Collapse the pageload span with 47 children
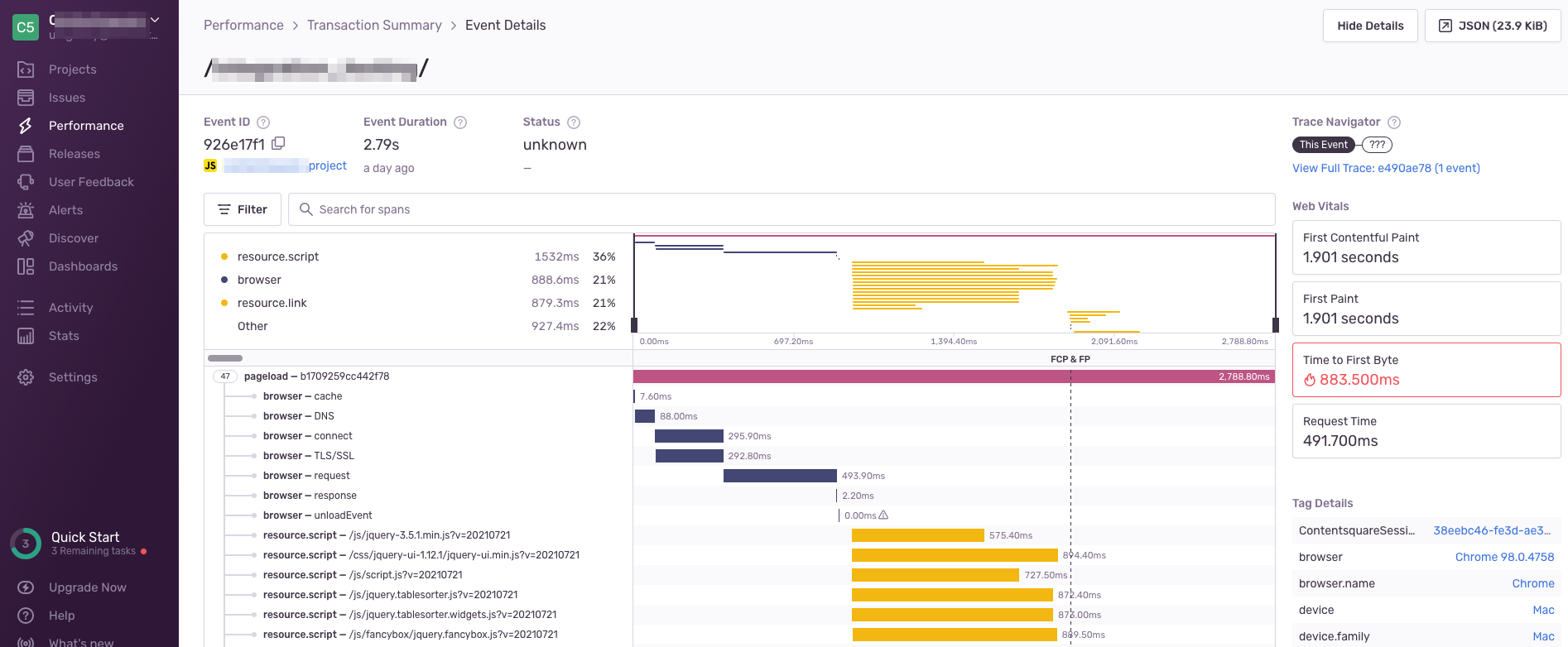Image resolution: width=1568 pixels, height=647 pixels. (x=225, y=376)
